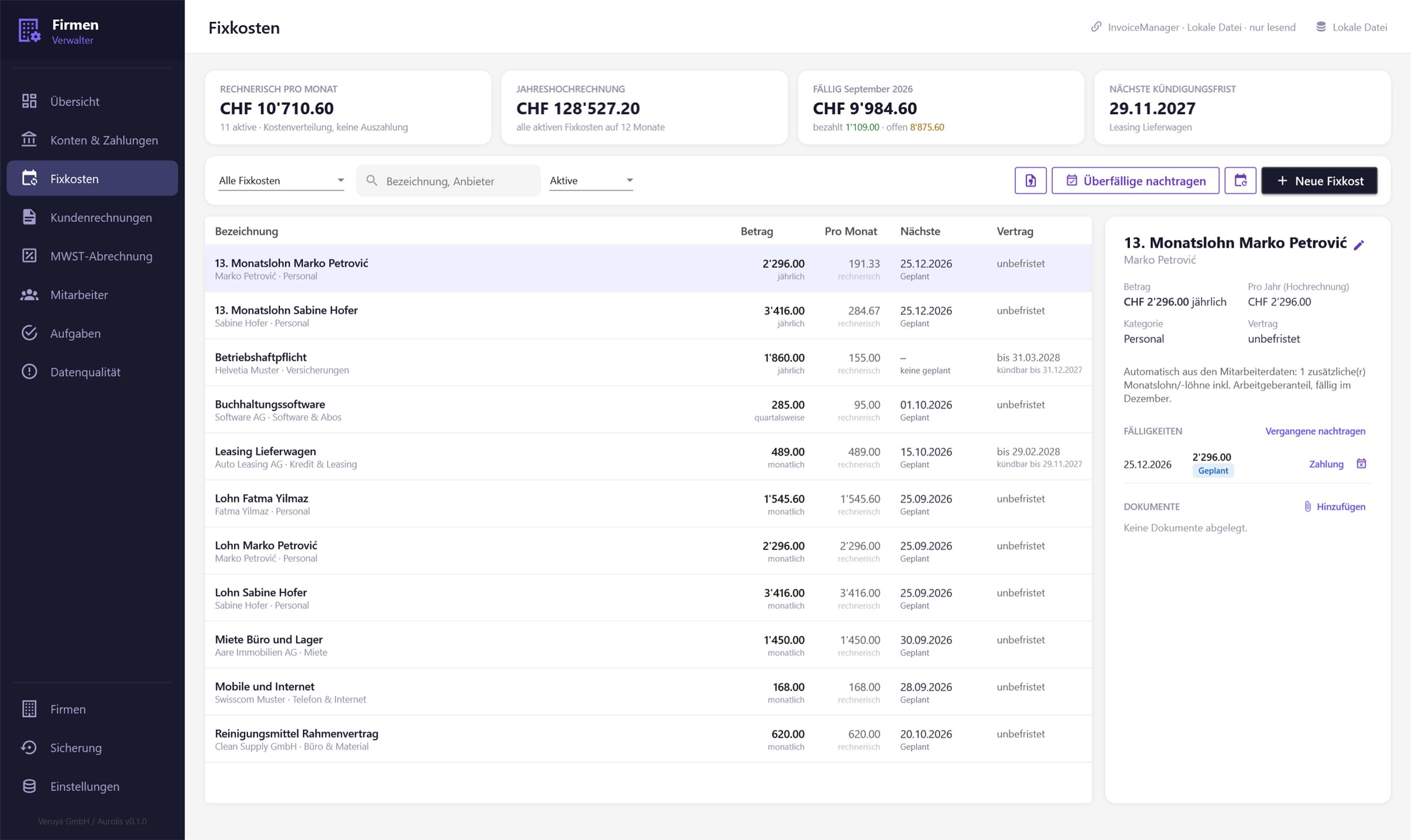1411x840 pixels.
Task: Open Kundenrechnungen in the sidebar
Action: [92, 217]
